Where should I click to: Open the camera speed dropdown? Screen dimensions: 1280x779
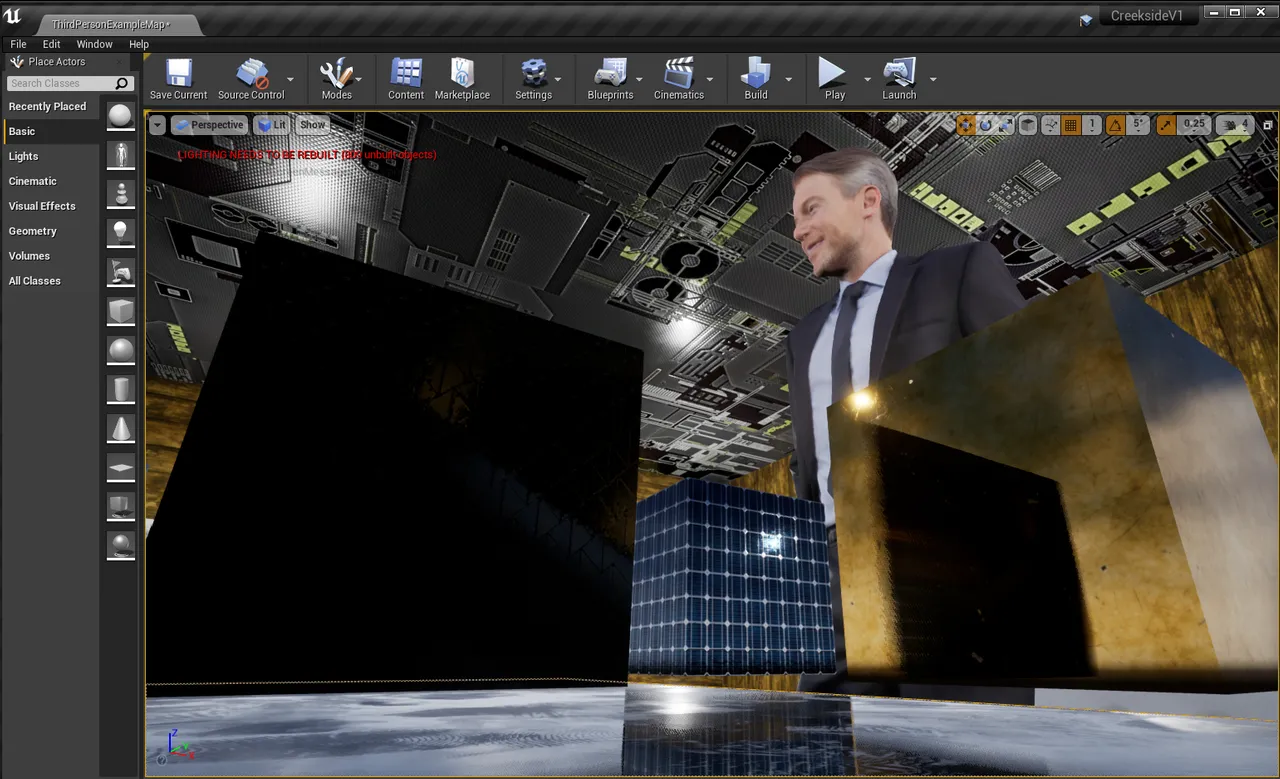pos(1235,125)
